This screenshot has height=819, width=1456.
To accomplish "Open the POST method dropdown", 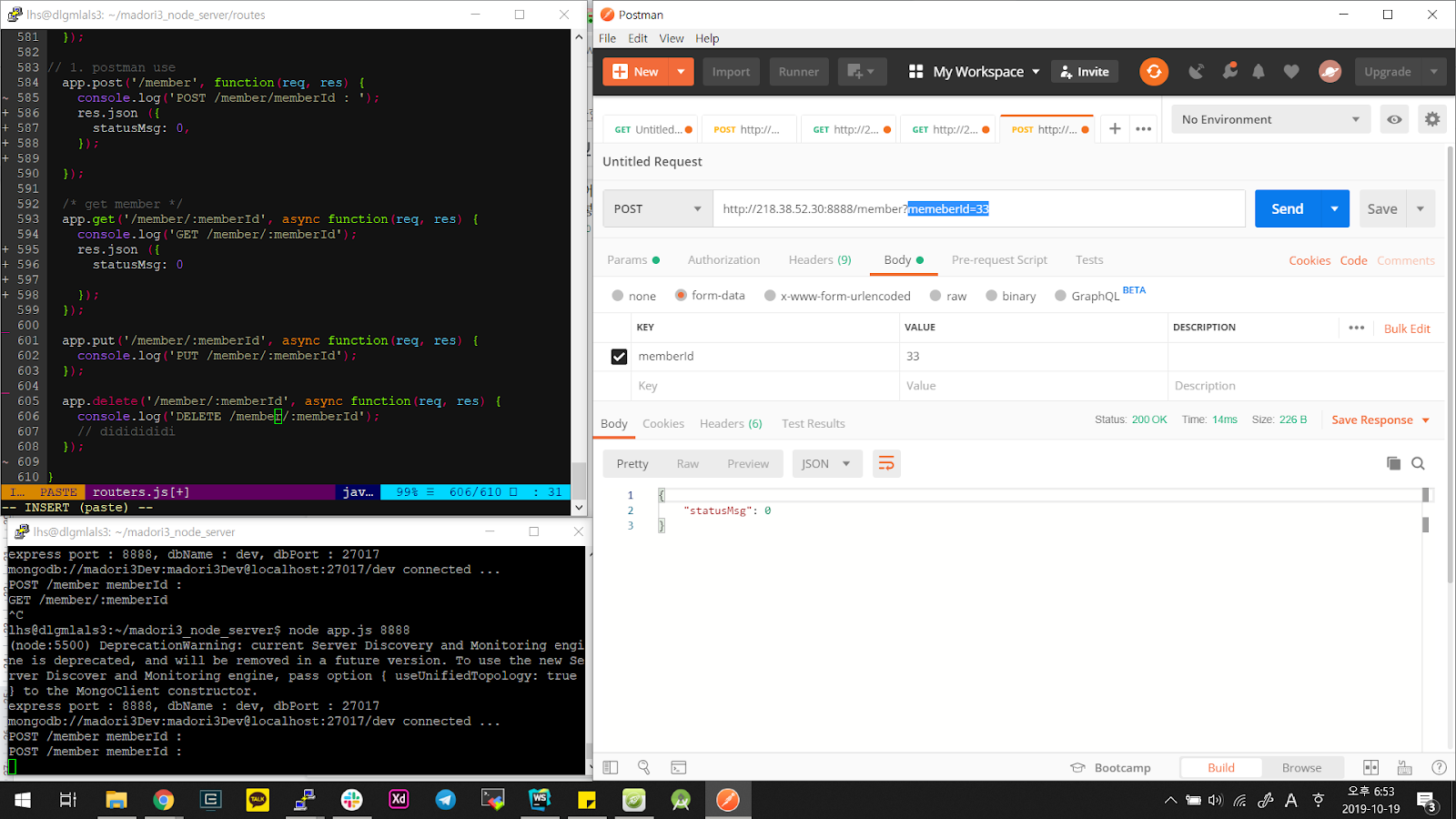I will pos(658,208).
